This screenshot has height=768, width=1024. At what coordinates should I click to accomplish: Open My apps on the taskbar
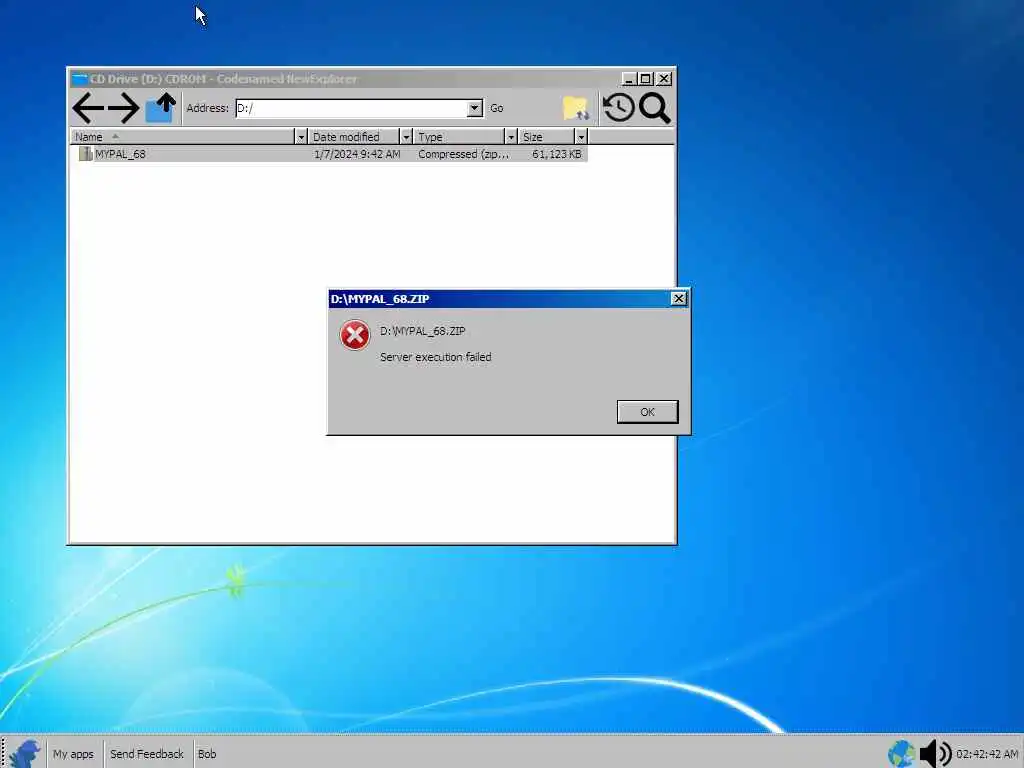pyautogui.click(x=73, y=754)
